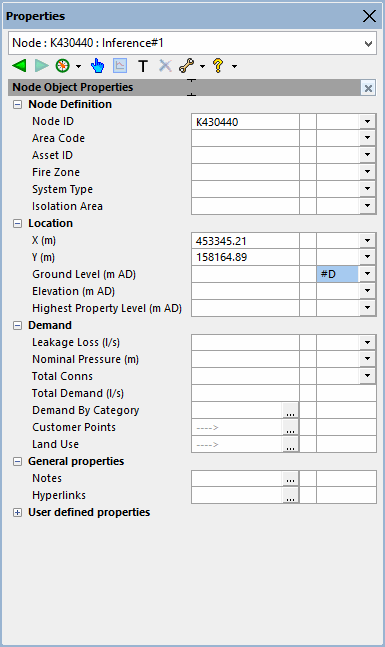385x647 pixels.
Task: Select the System Type label
Action: [x=62, y=189]
